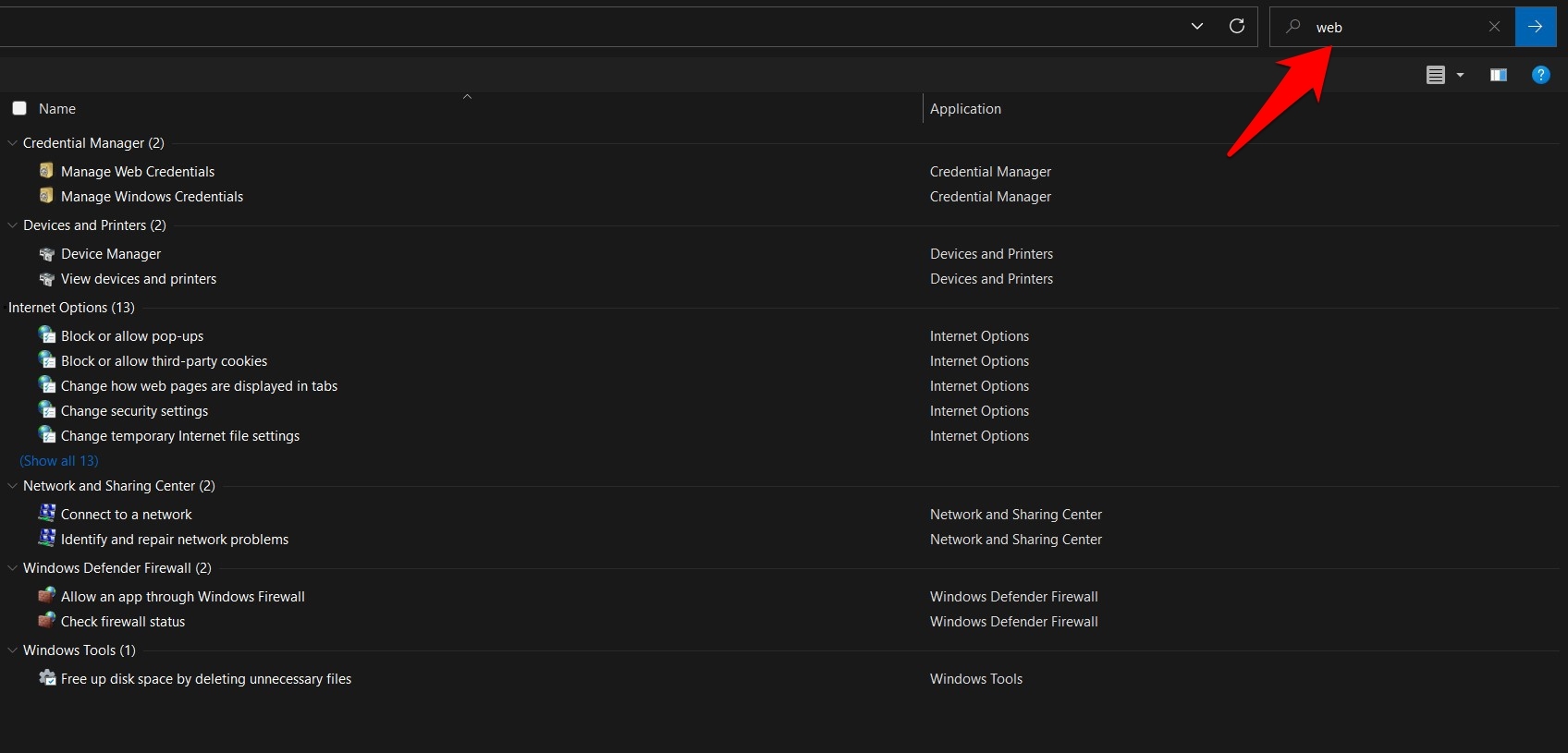This screenshot has height=753, width=1568.
Task: Toggle the preview pane icon
Action: click(x=1499, y=75)
